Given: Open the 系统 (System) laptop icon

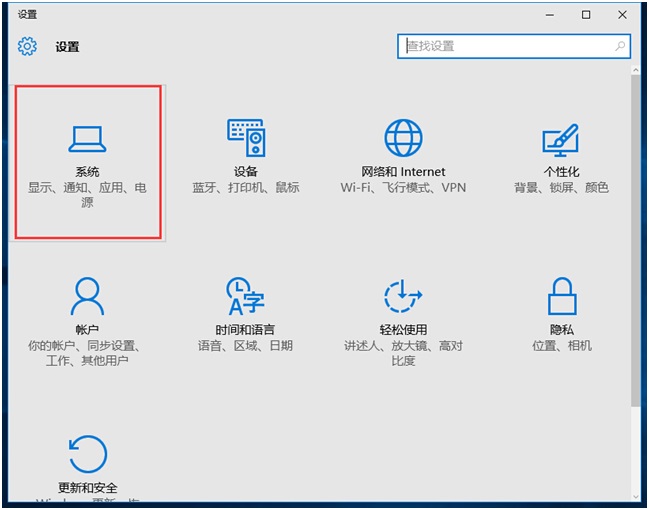Looking at the screenshot, I should coord(87,138).
